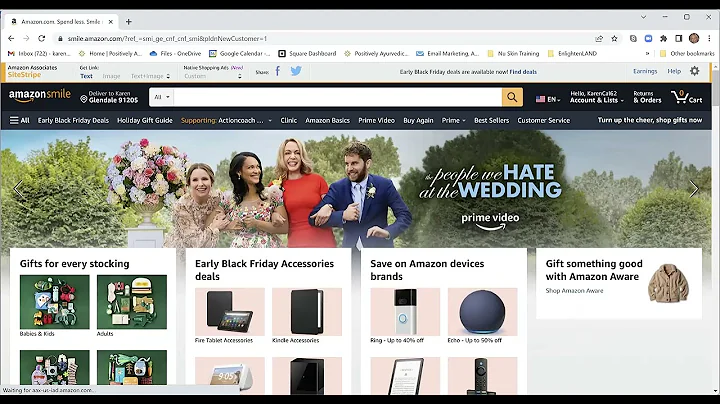
Task: Expand Account & Lists menu
Action: tap(596, 97)
